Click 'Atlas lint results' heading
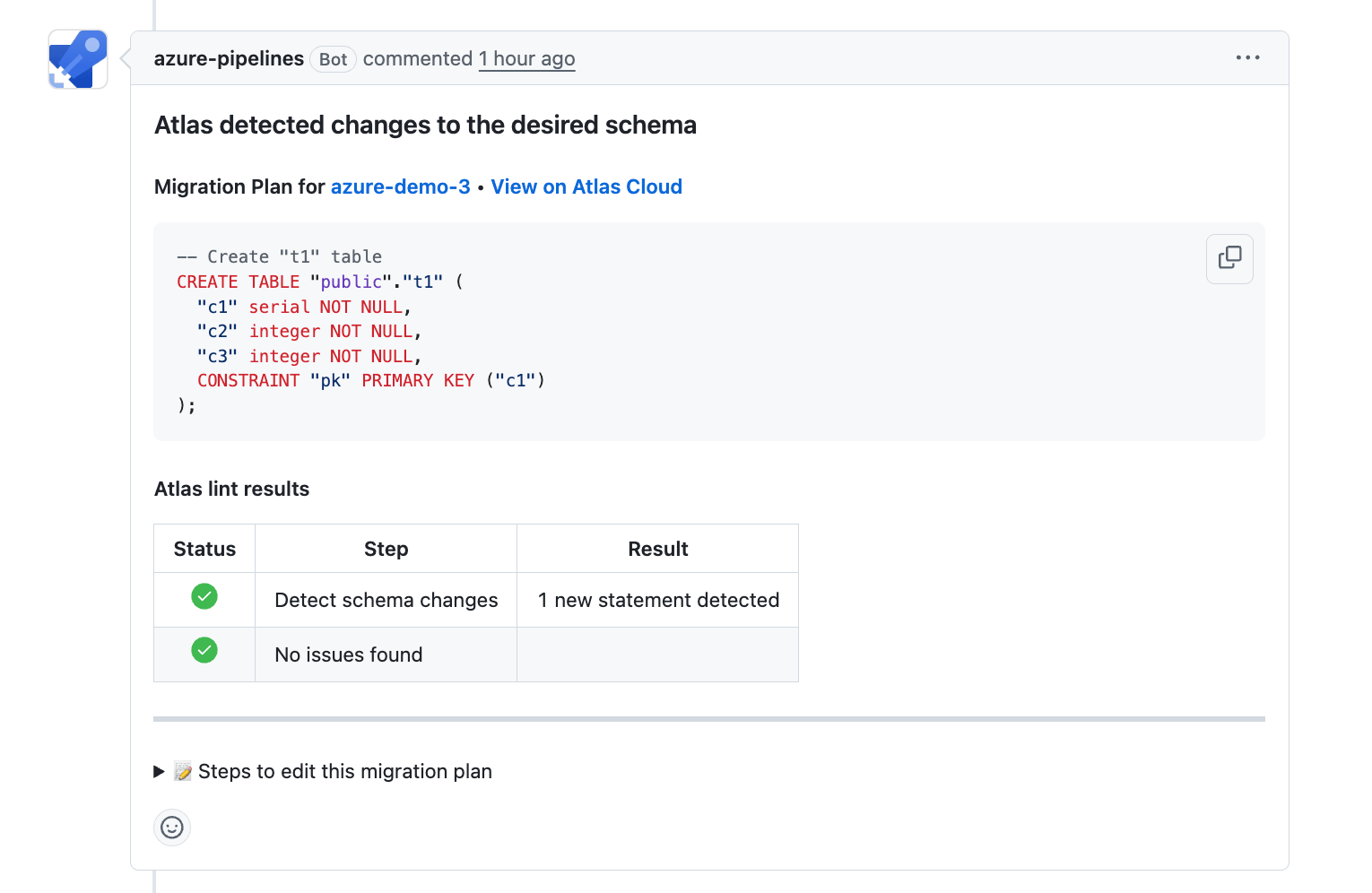The image size is (1372, 893). coord(231,489)
